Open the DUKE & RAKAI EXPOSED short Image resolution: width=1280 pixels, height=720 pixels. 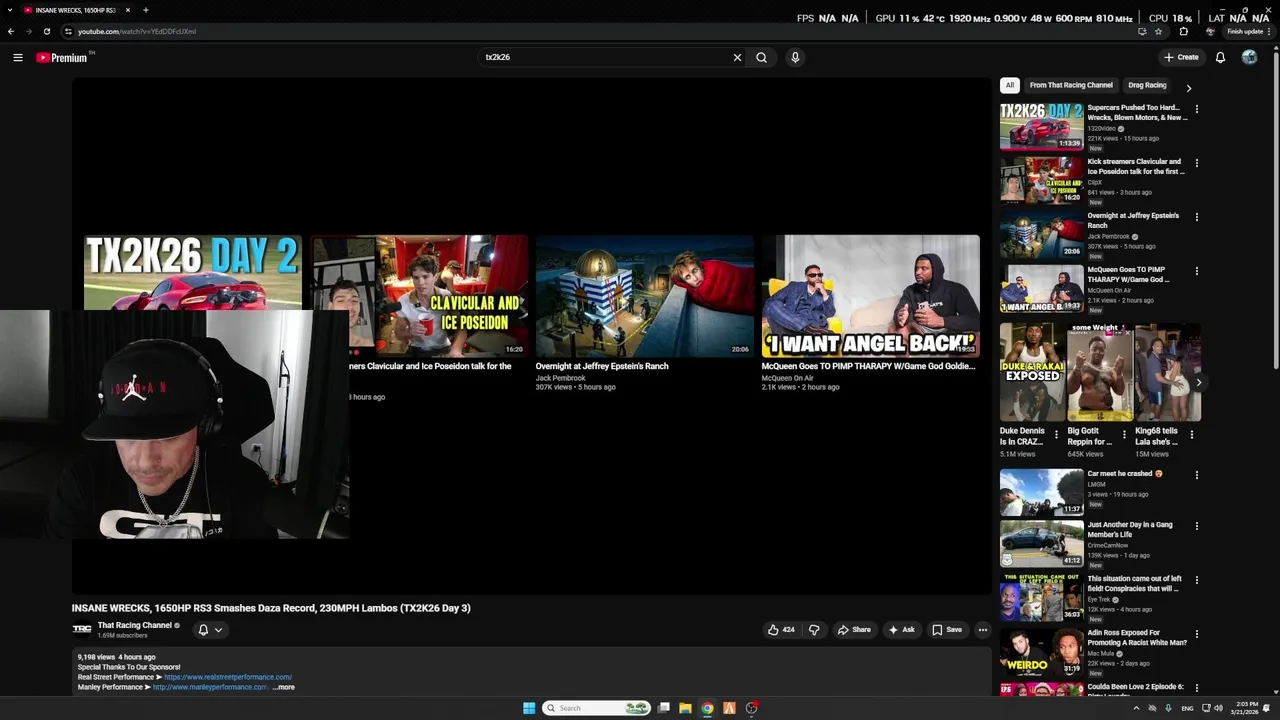pyautogui.click(x=1032, y=372)
